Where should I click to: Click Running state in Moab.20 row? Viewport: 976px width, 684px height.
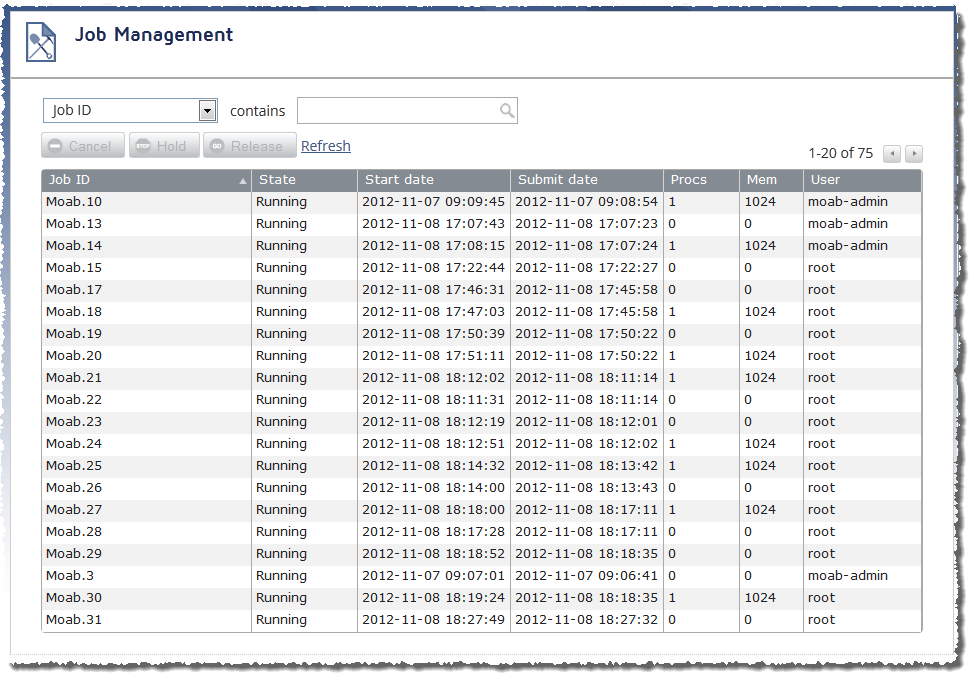(x=281, y=356)
